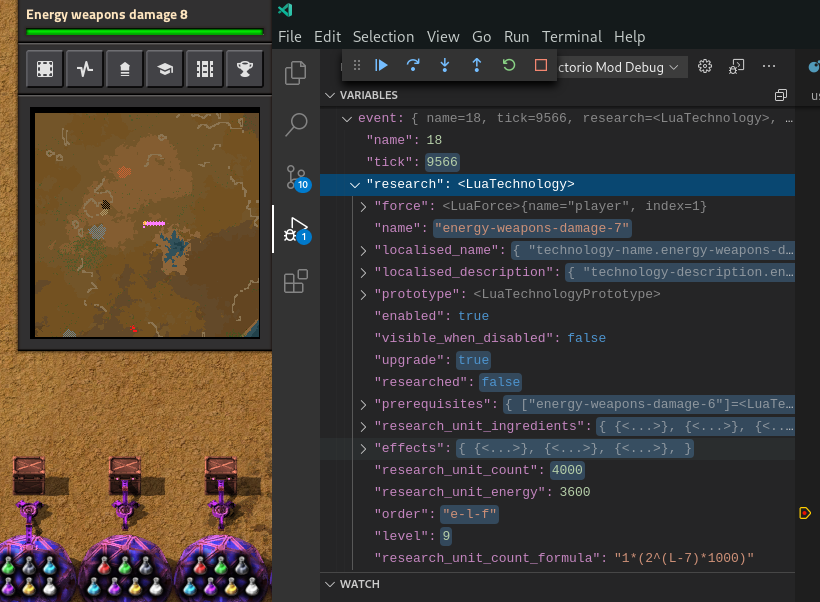Open the Help menu
This screenshot has width=820, height=602.
(630, 37)
